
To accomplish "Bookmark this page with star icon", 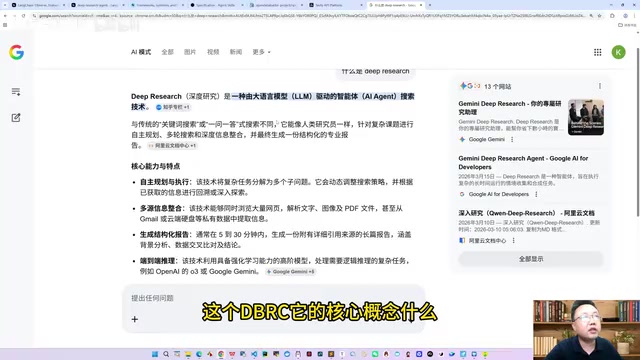I will [x=600, y=16].
